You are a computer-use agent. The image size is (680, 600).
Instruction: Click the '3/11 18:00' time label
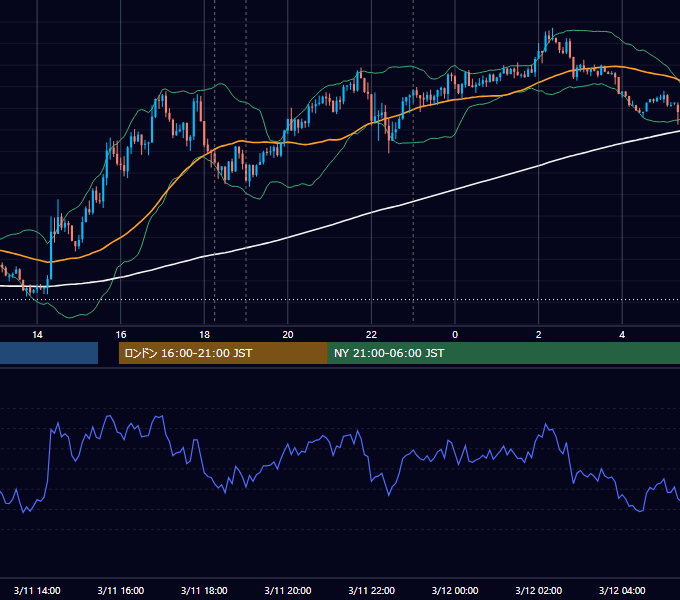point(204,590)
